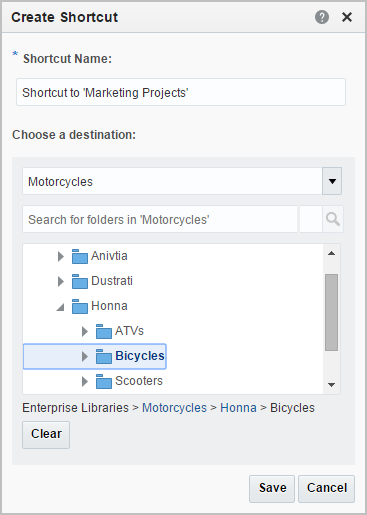The image size is (367, 515).
Task: Click the folder tree scroll up arrow
Action: pos(331,254)
